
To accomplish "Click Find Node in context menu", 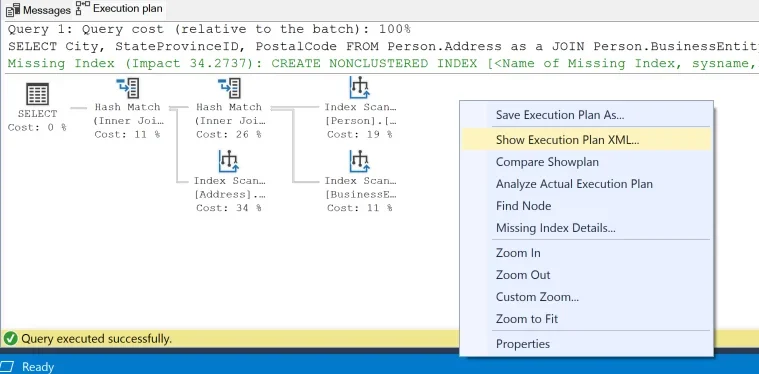I will [x=586, y=206].
